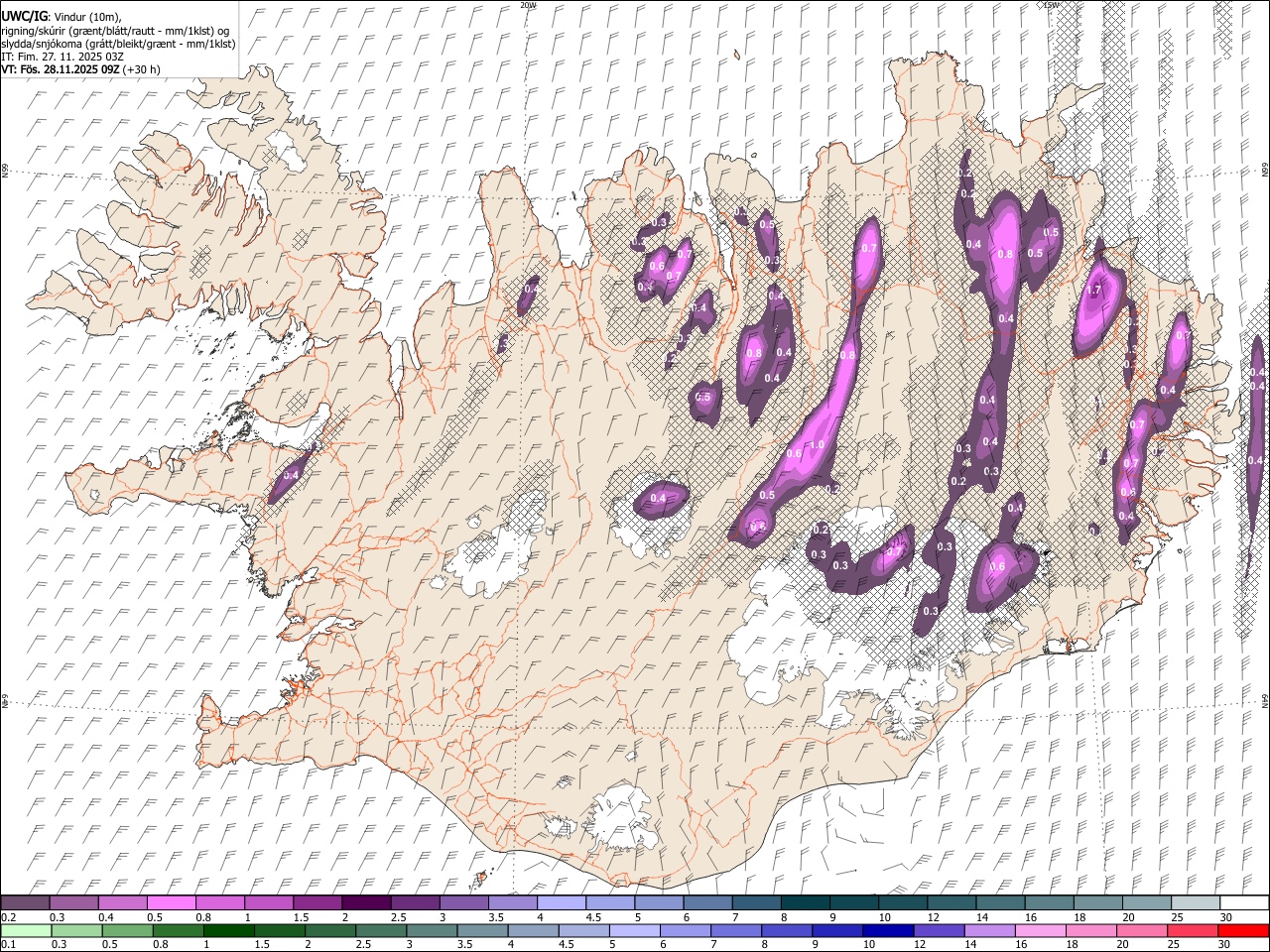This screenshot has height=952, width=1270.
Task: Pick the 3–3.5 violet snow scale swatch
Action: point(463,903)
